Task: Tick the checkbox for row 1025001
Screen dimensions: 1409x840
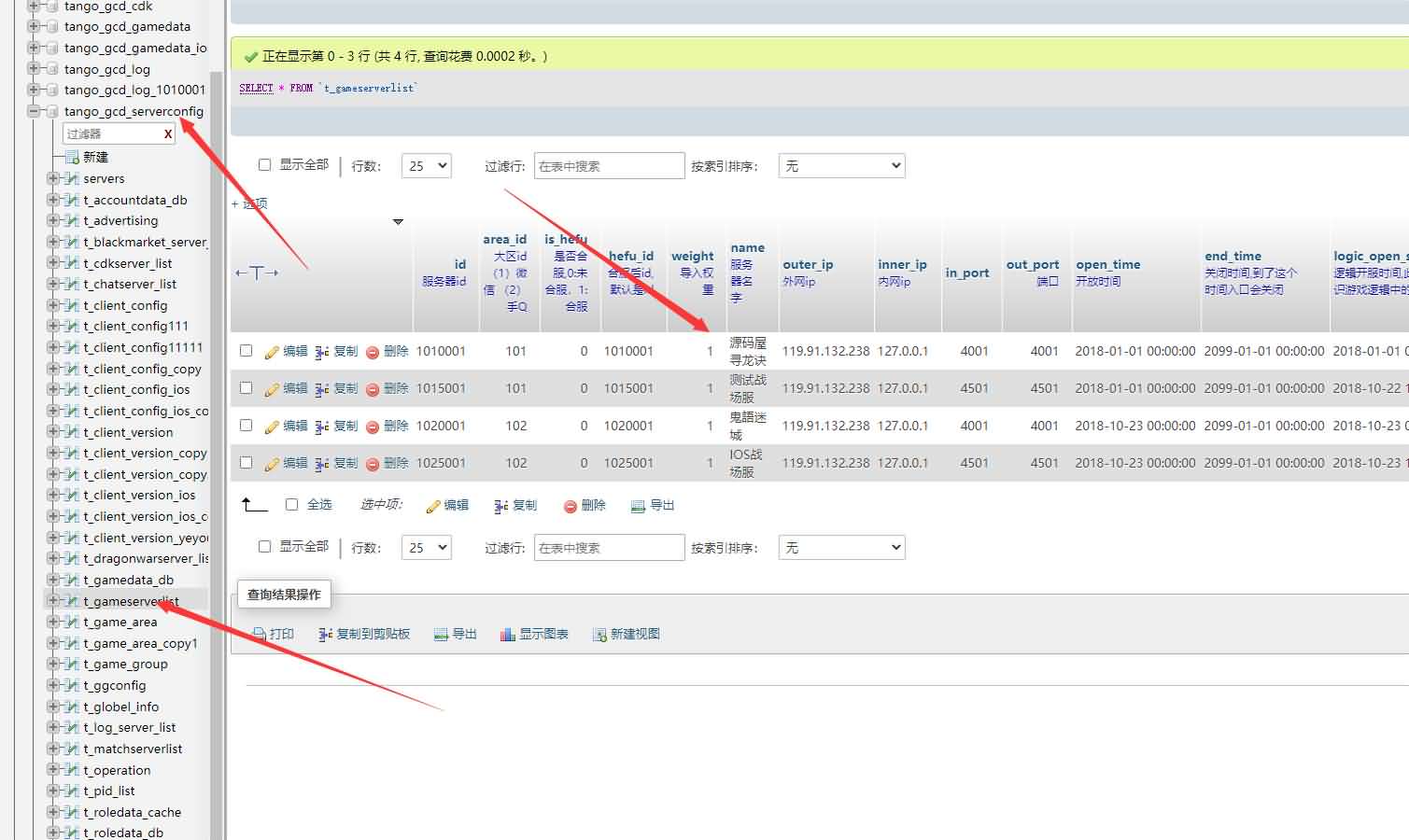Action: coord(246,462)
